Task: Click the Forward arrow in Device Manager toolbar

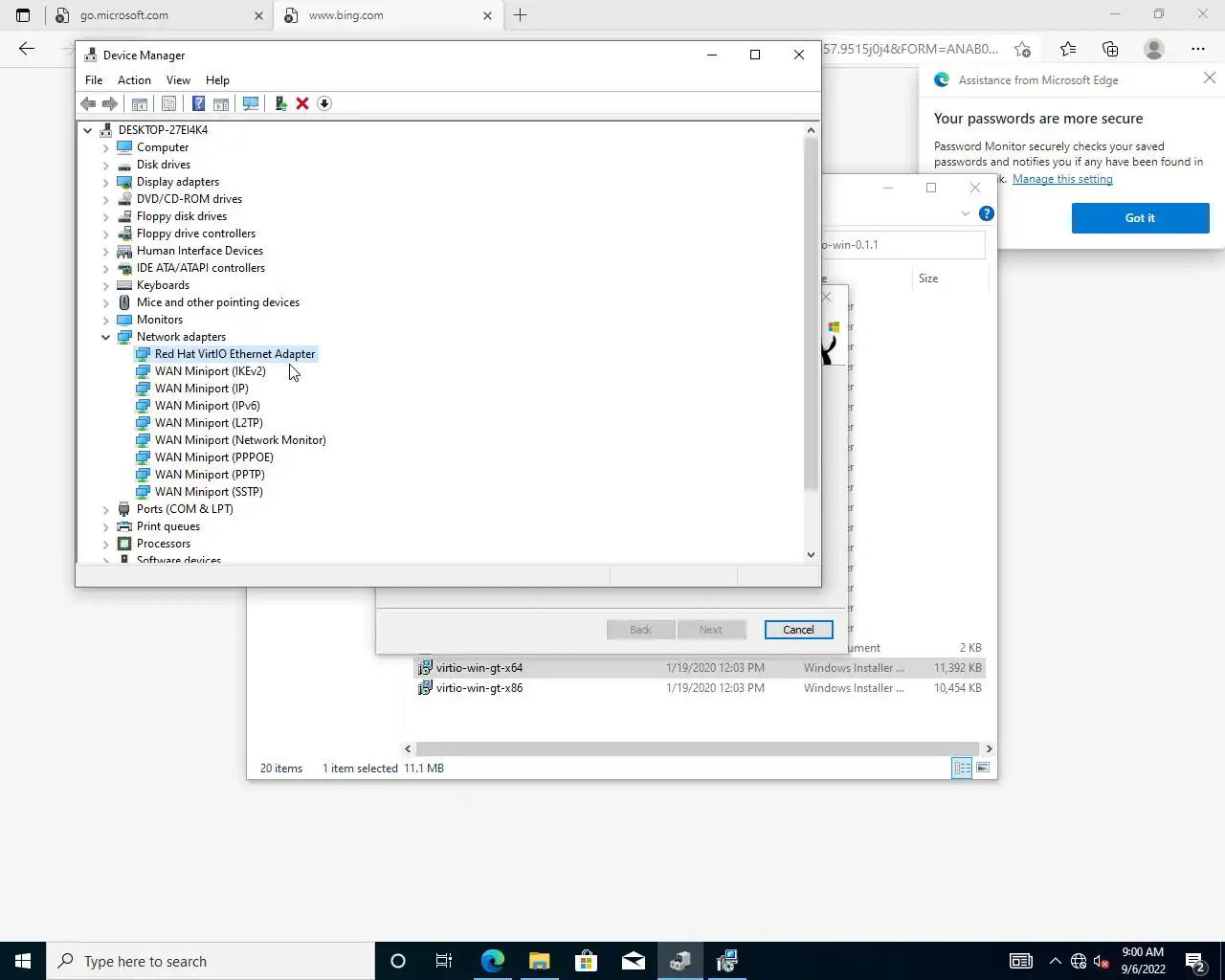Action: [110, 103]
